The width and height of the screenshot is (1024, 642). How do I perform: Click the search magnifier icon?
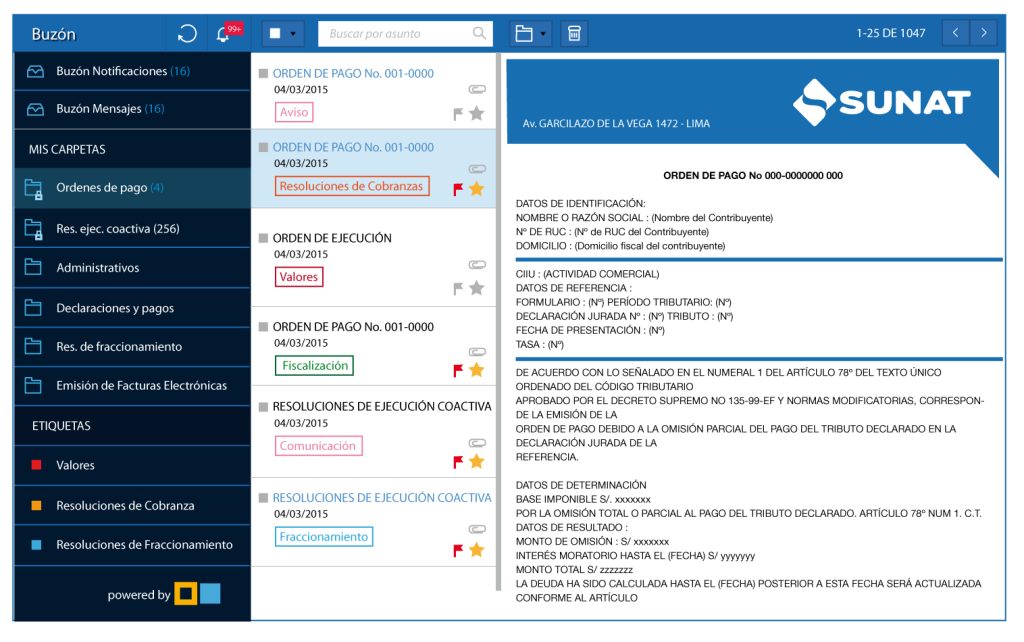pyautogui.click(x=480, y=34)
